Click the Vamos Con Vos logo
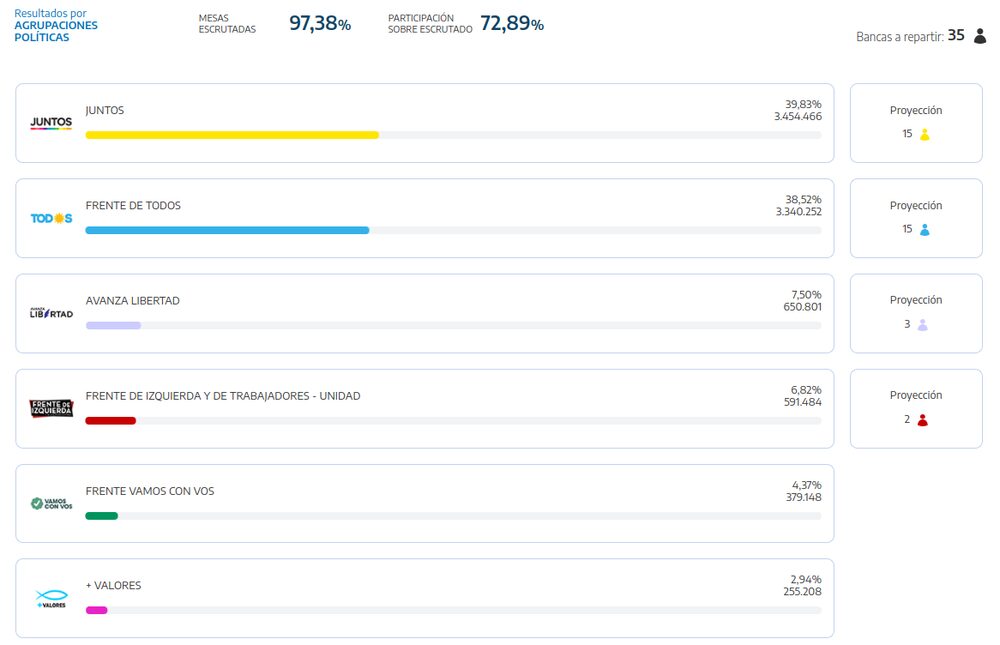 [51, 503]
